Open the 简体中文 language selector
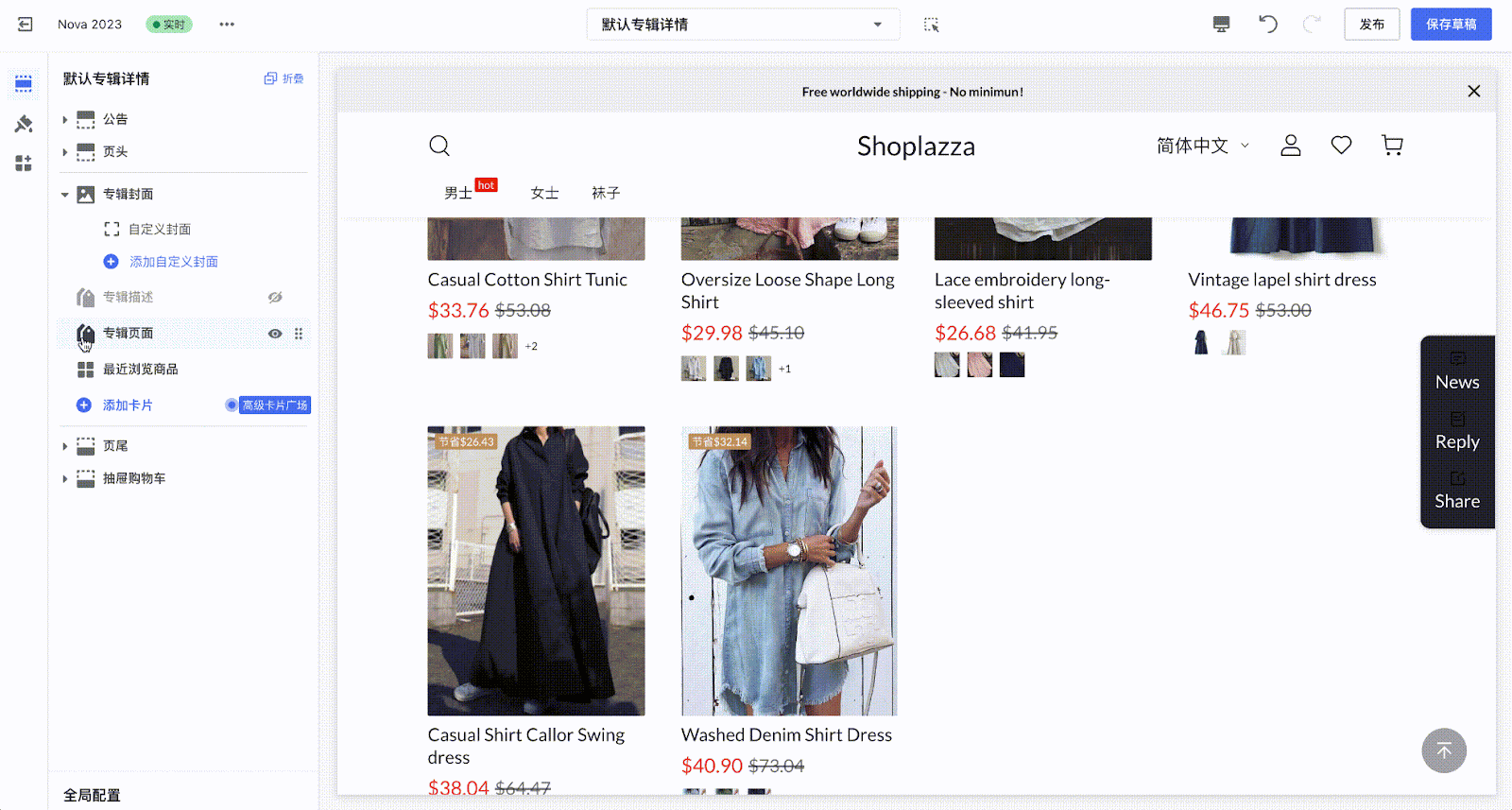 1202,146
